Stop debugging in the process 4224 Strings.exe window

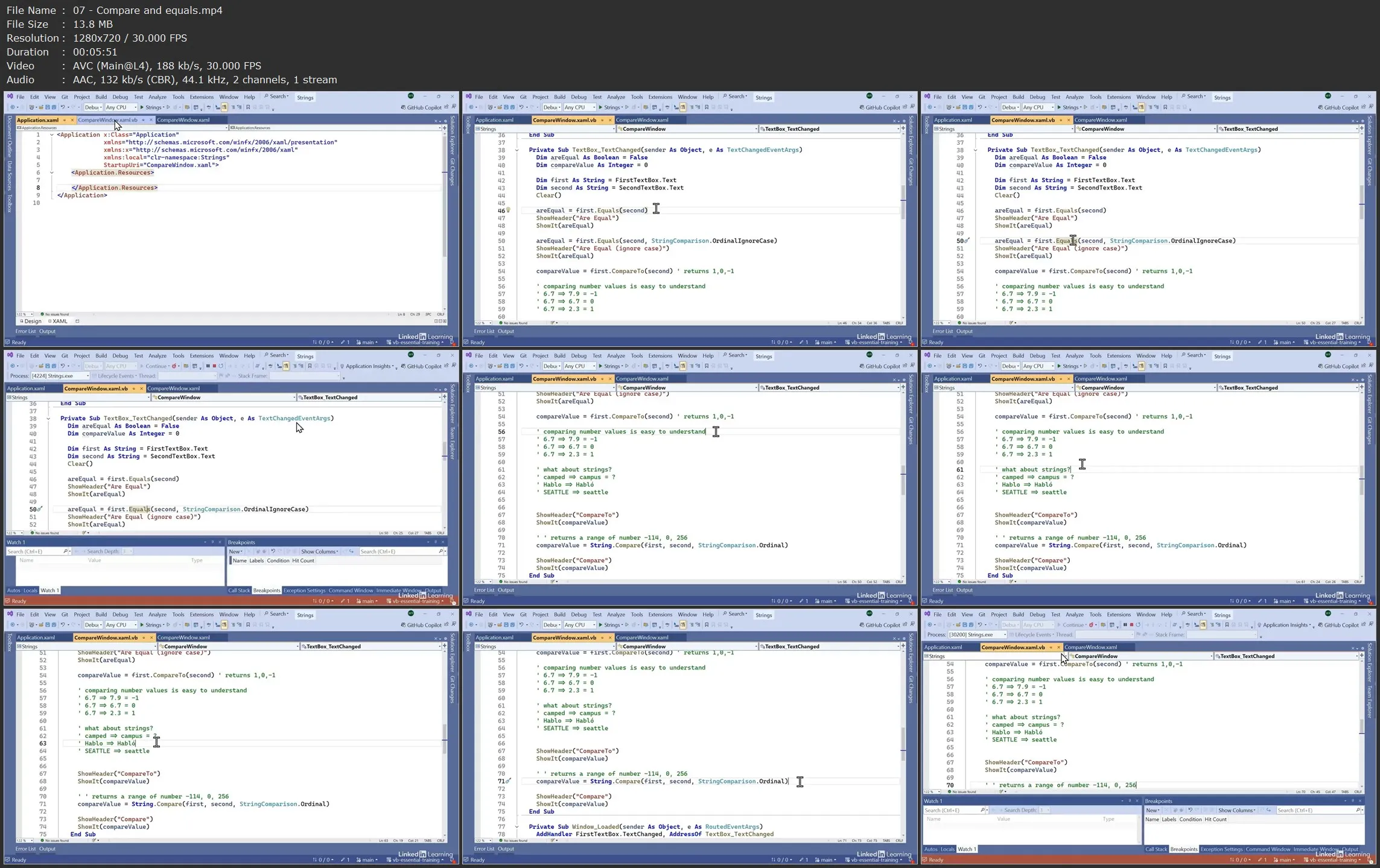pyautogui.click(x=214, y=366)
